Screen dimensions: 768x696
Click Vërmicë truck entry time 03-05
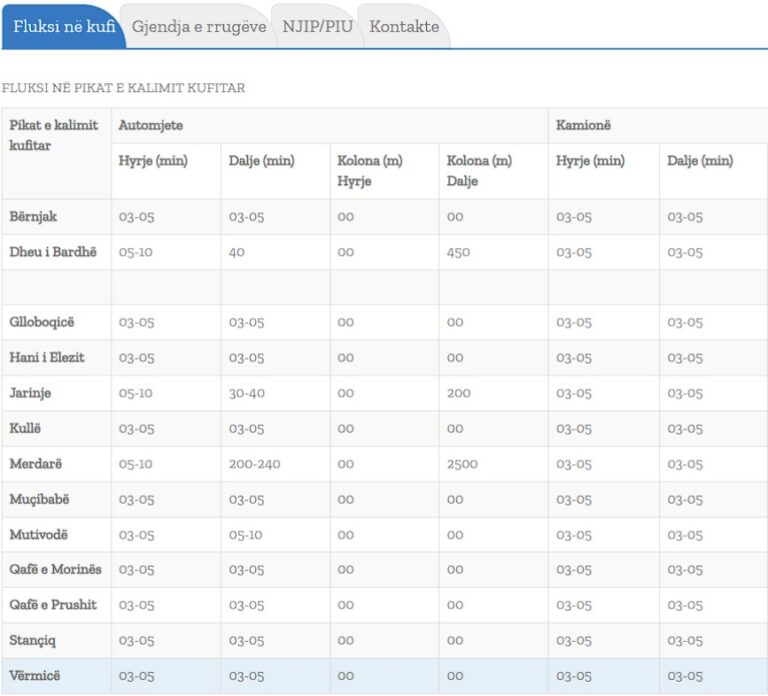point(574,676)
